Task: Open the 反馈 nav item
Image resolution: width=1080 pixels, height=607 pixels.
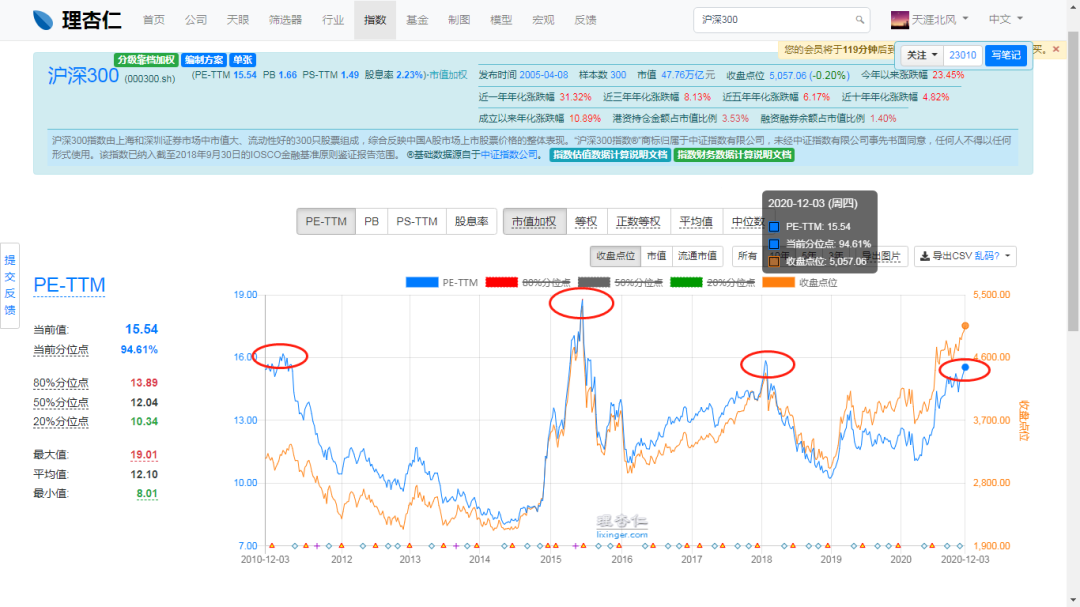Action: click(x=585, y=20)
